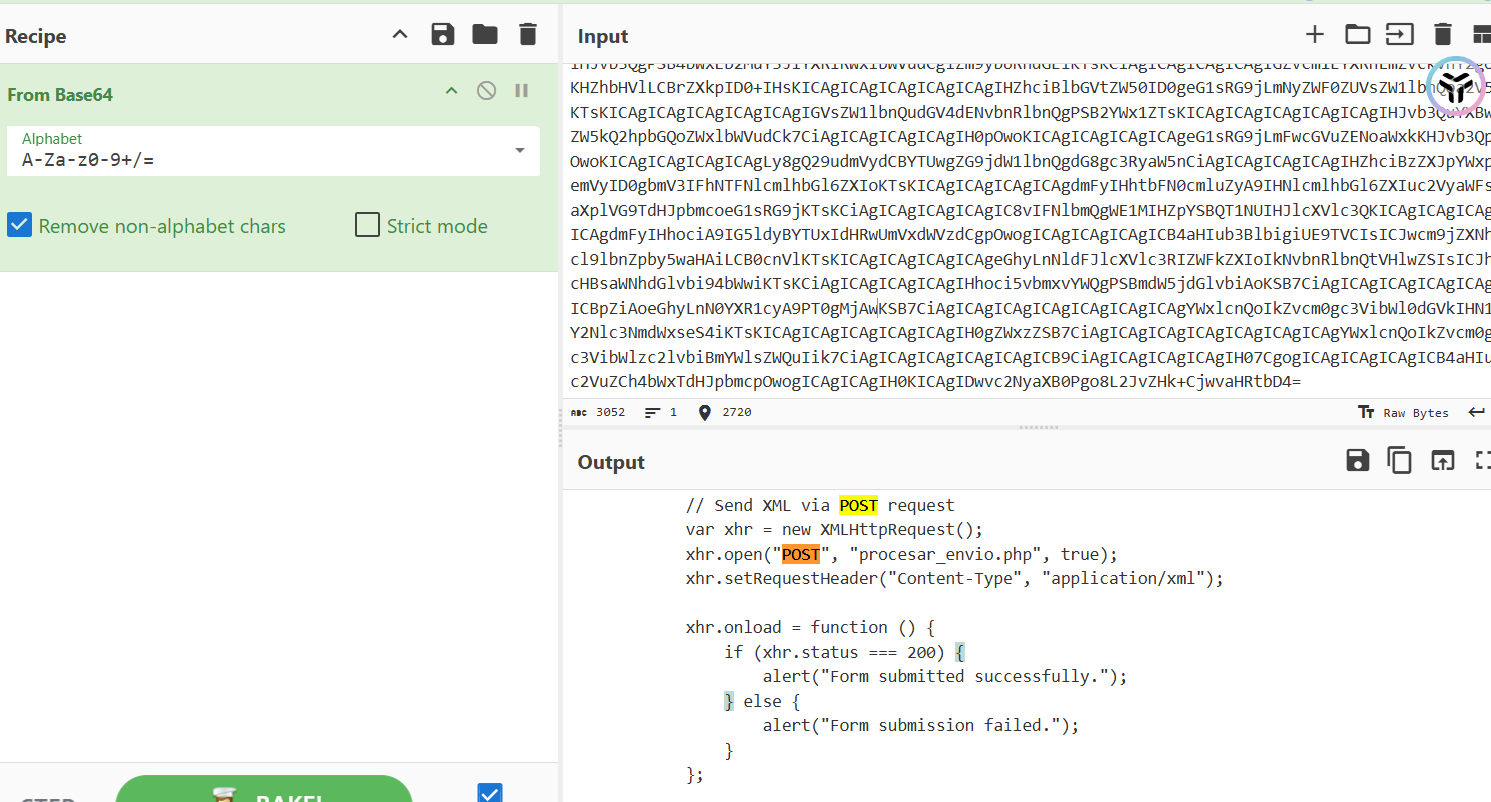Viewport: 1491px width, 802px height.
Task: Change input encoding via Raw Bytes
Action: [1403, 412]
